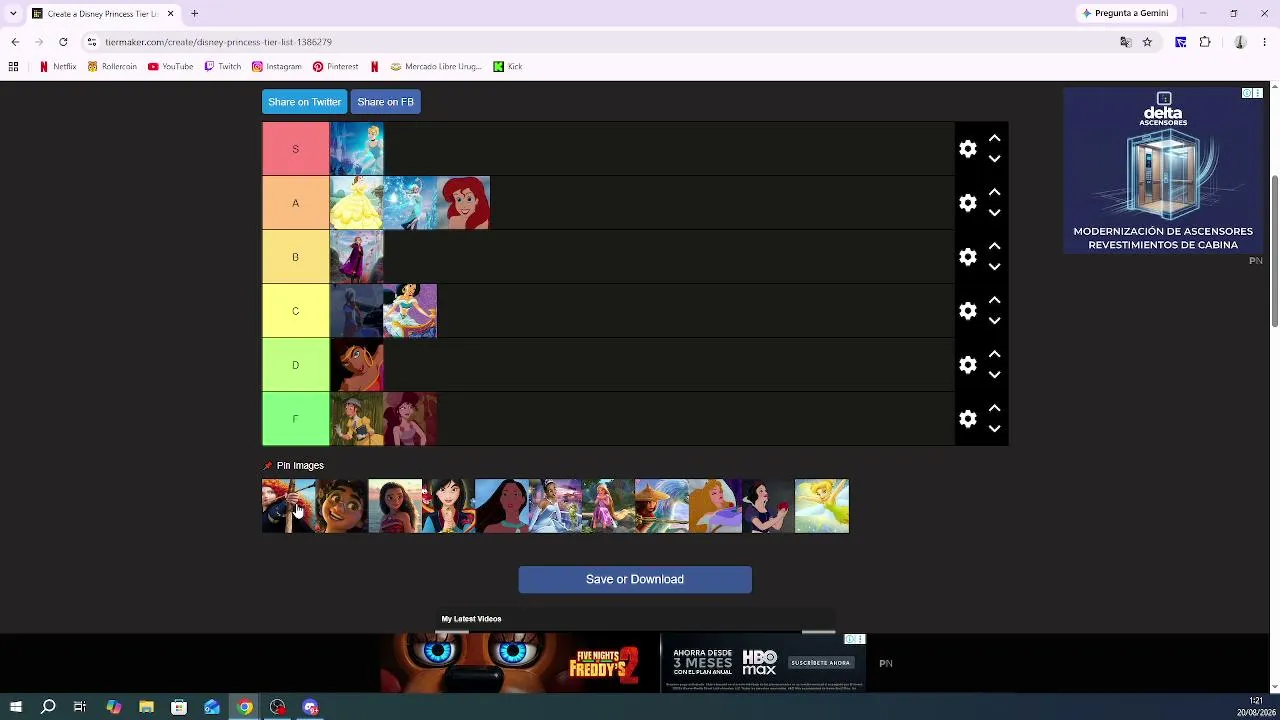Open the YouTube bookmark

coord(170,67)
